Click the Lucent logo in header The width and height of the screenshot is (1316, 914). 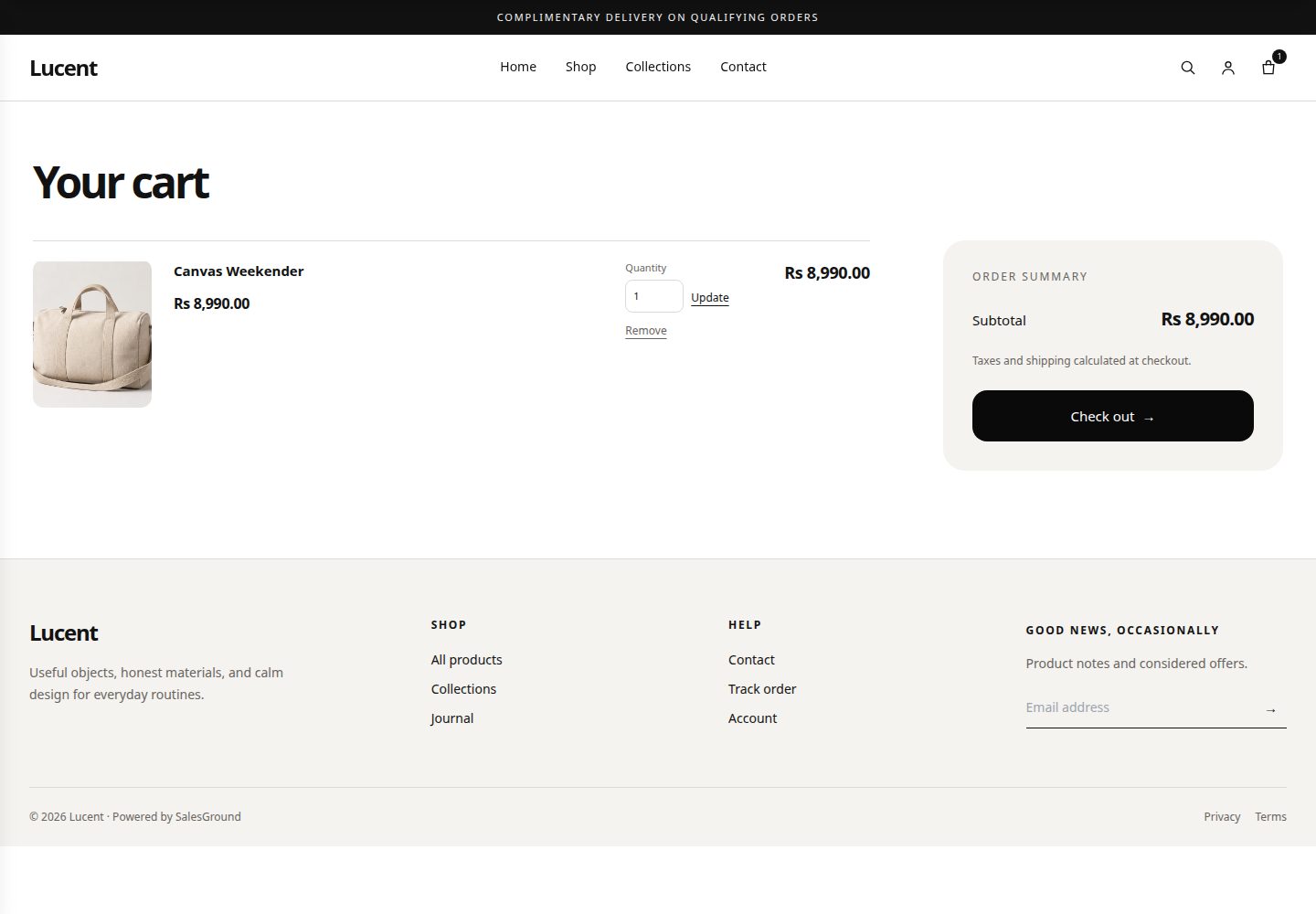[x=63, y=68]
